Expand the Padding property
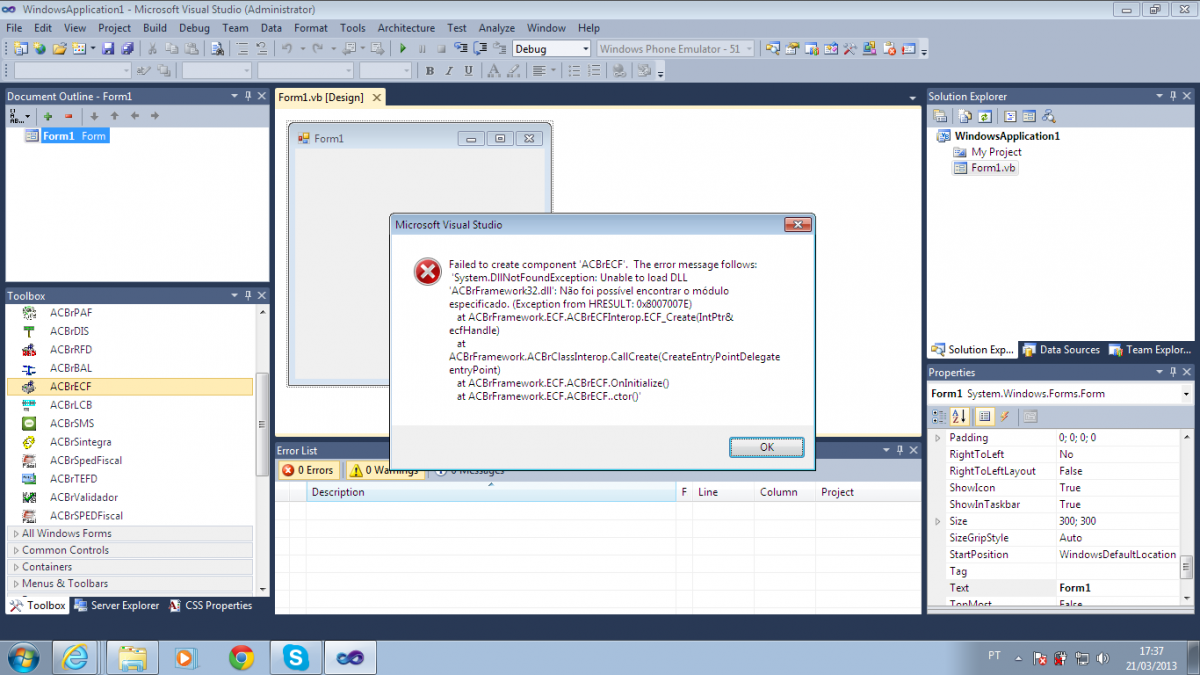 [937, 438]
